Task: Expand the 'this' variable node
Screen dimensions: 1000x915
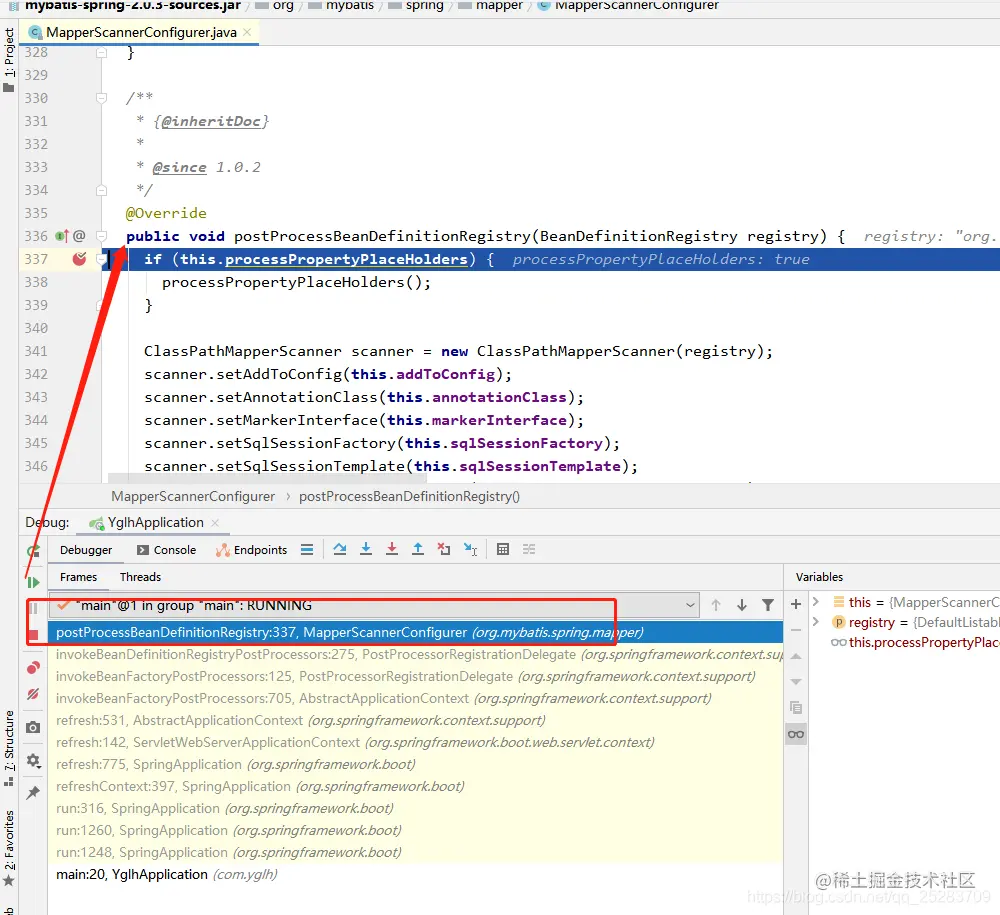Action: 816,601
